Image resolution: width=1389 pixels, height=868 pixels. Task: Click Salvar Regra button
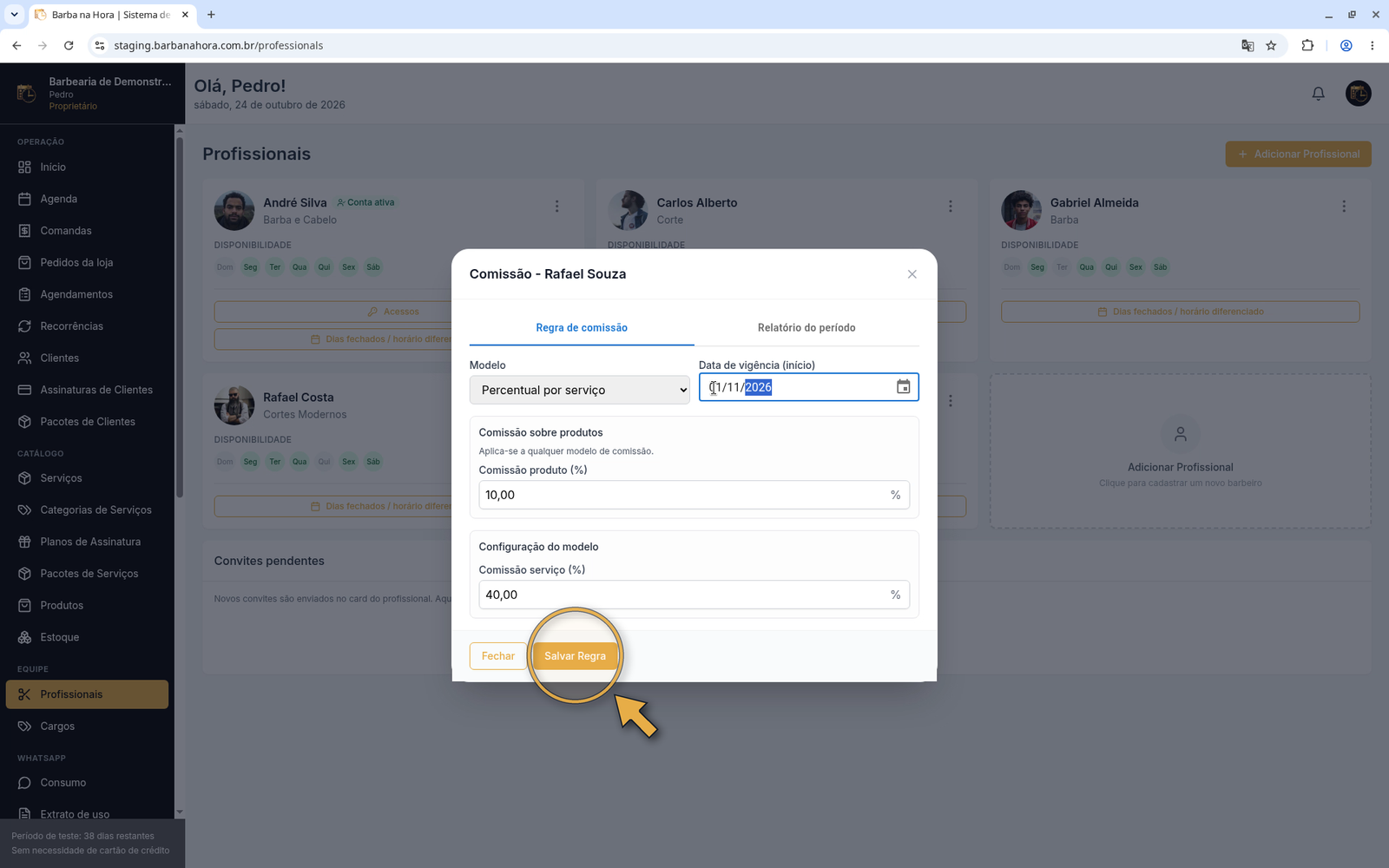(x=575, y=656)
